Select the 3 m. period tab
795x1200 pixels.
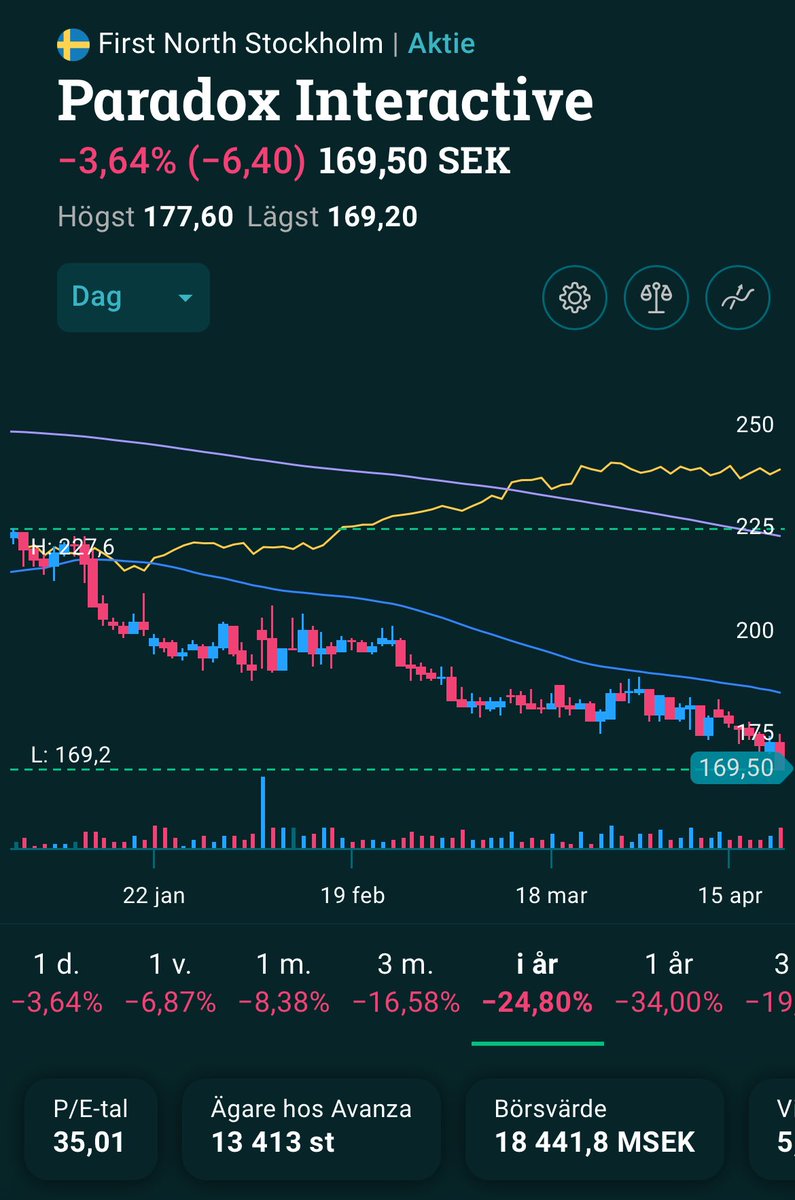pyautogui.click(x=405, y=983)
